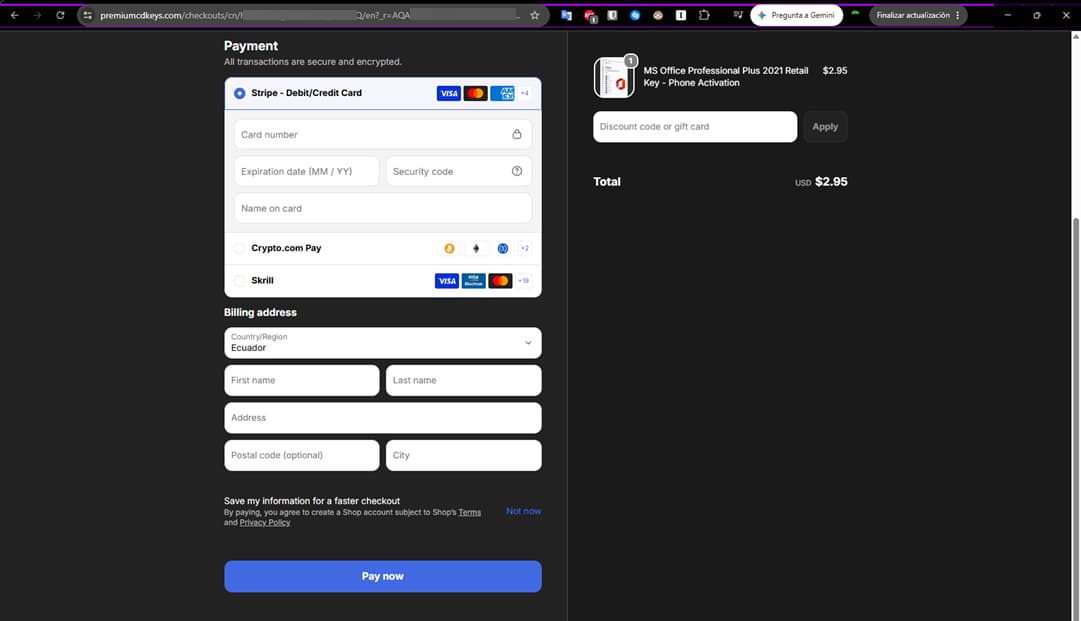The width and height of the screenshot is (1081, 621).
Task: Open the Shop Terms link
Action: (469, 512)
